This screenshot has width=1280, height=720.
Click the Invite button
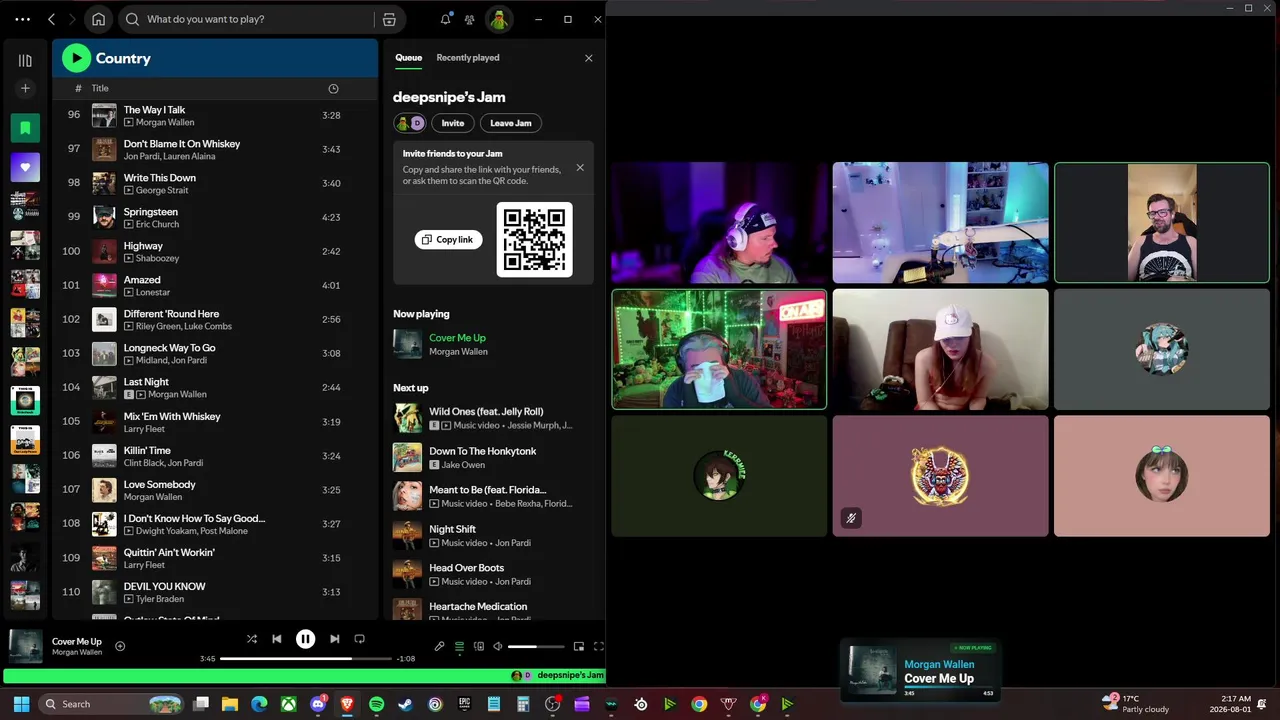point(453,123)
